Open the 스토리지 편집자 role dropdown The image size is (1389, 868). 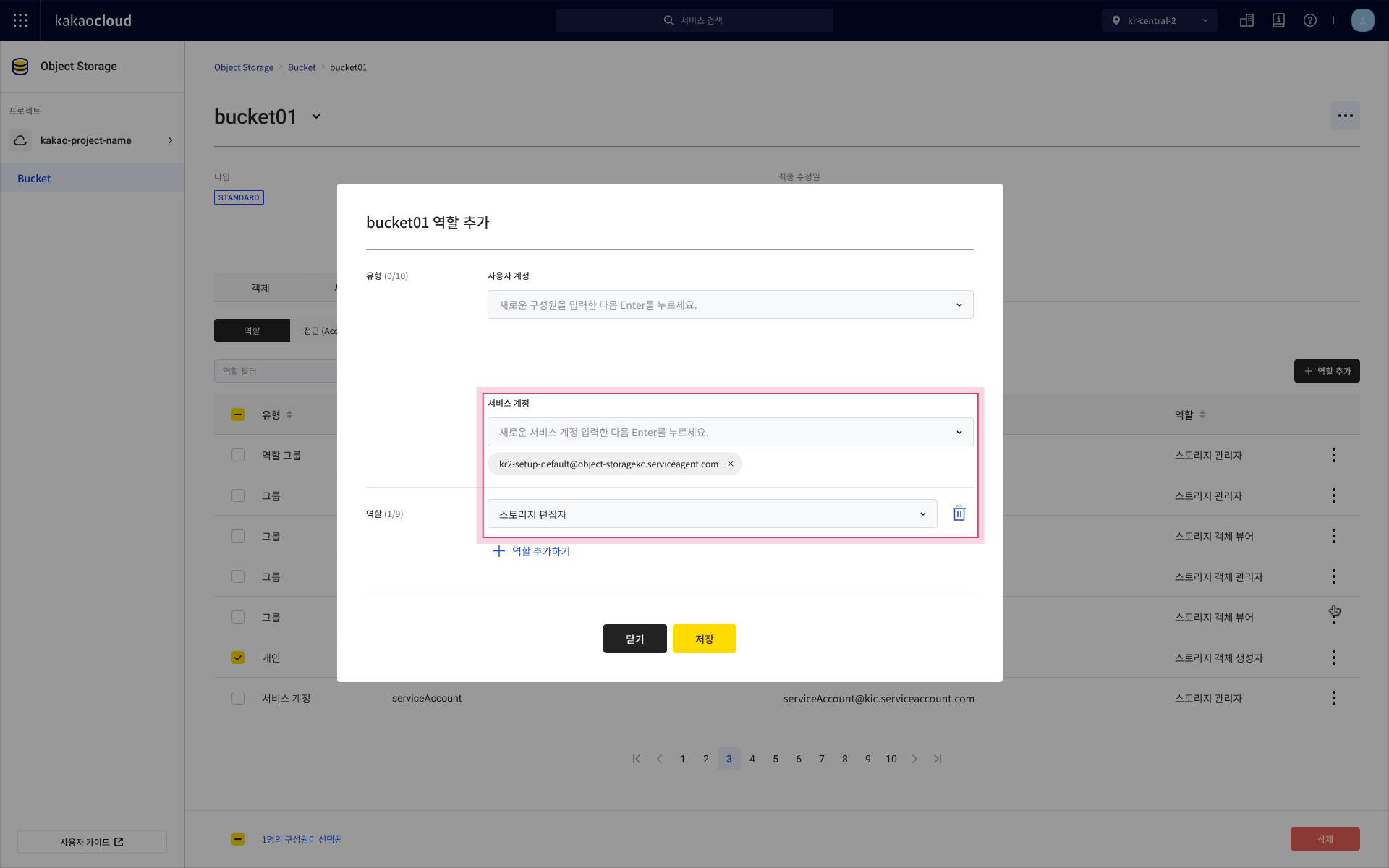(712, 514)
